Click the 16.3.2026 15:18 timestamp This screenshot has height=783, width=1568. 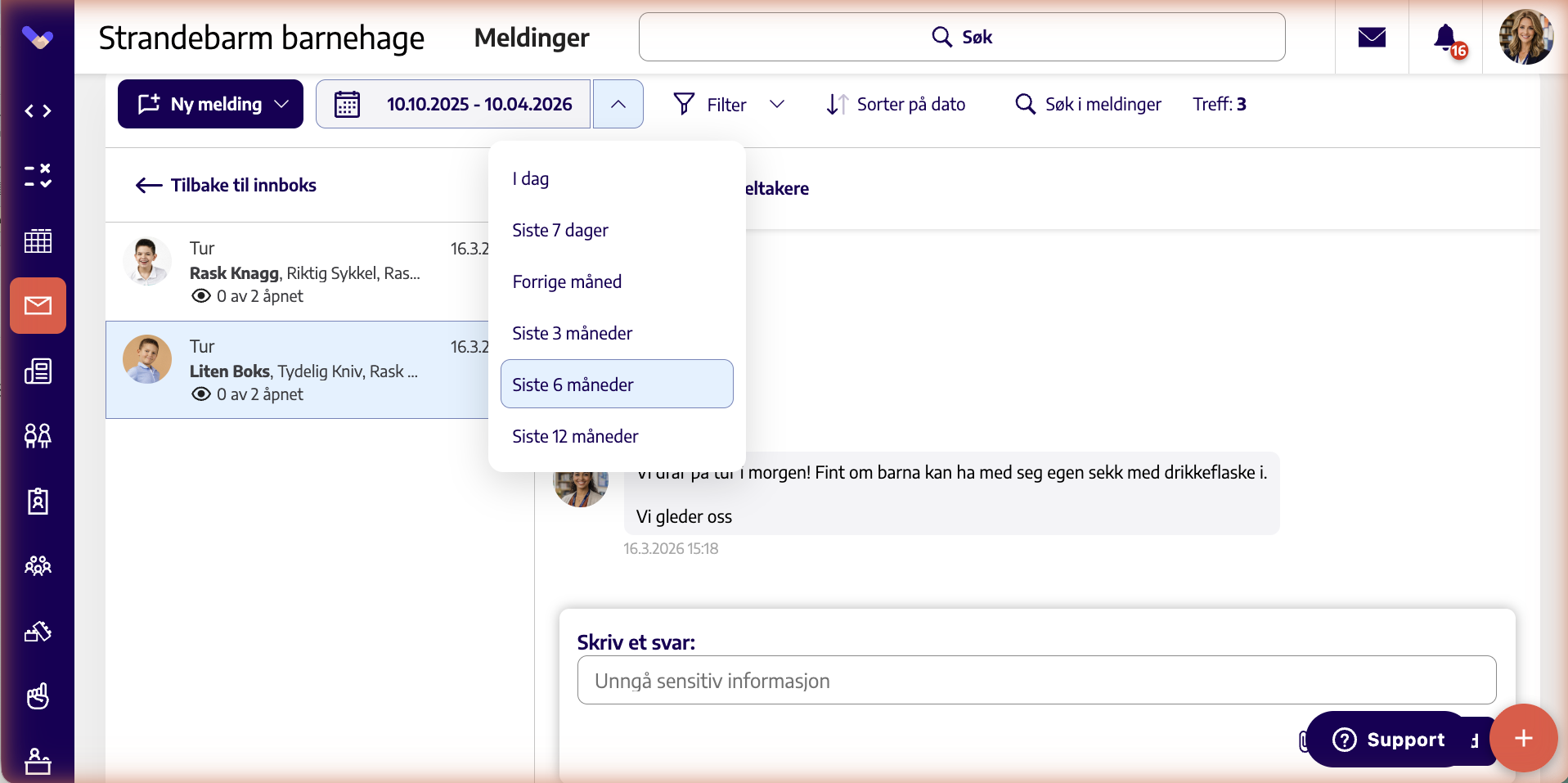[671, 548]
